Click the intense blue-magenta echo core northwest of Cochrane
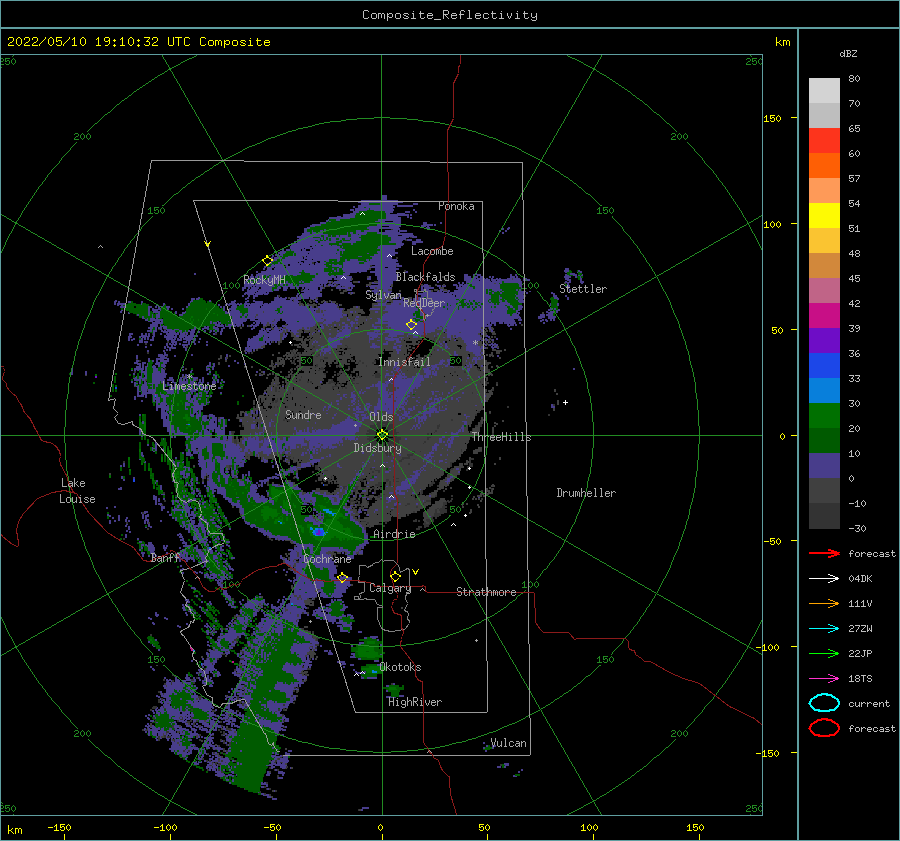This screenshot has width=900, height=841. coord(318,532)
